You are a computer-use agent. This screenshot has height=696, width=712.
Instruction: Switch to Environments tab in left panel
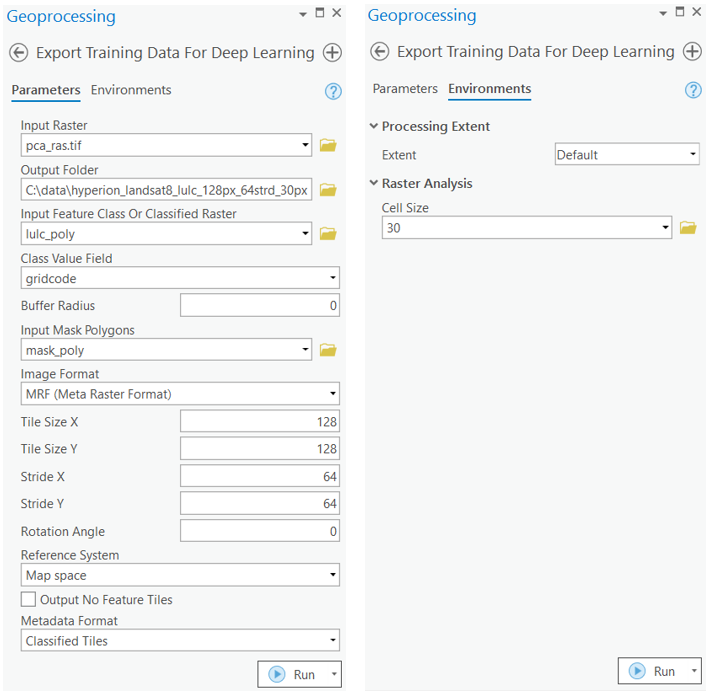[131, 90]
